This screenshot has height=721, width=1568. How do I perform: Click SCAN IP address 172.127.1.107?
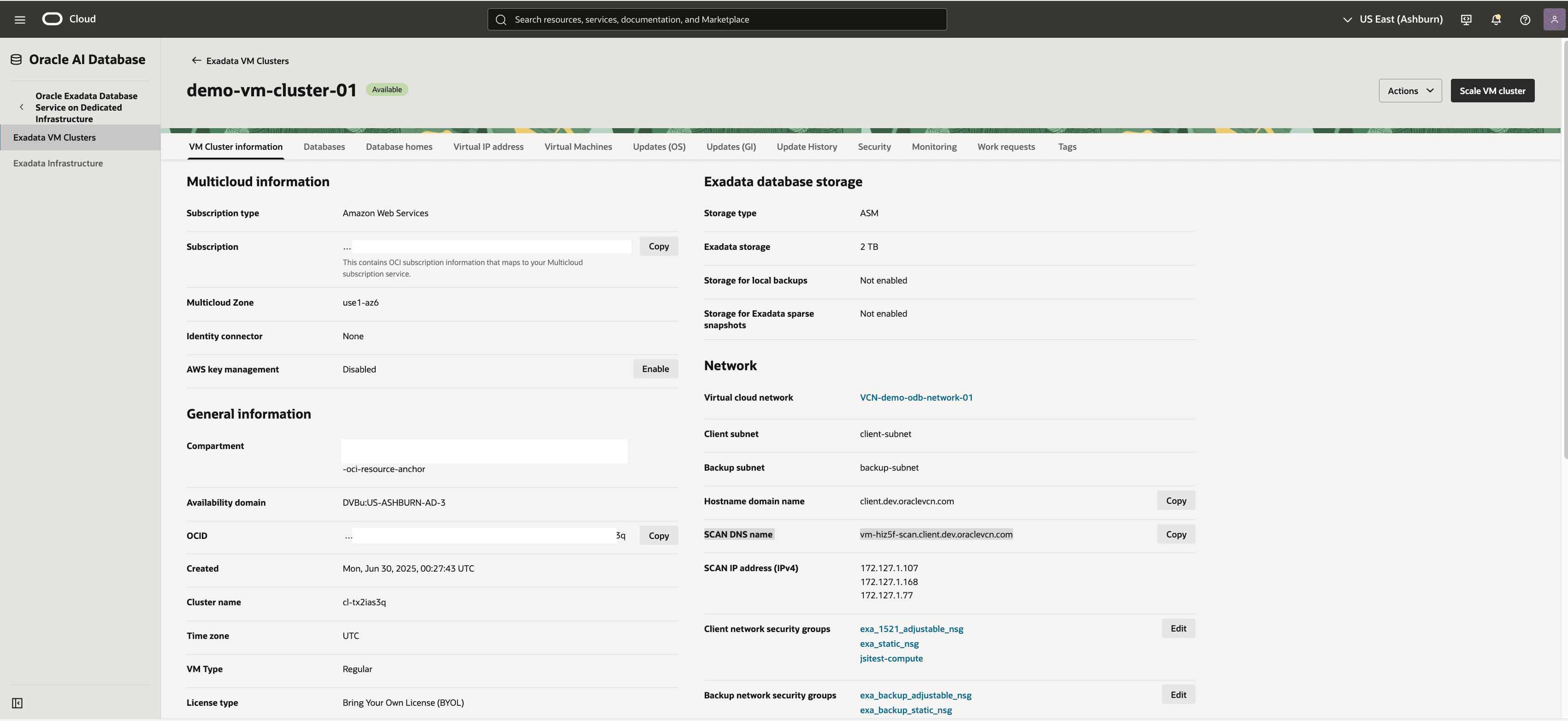(889, 568)
